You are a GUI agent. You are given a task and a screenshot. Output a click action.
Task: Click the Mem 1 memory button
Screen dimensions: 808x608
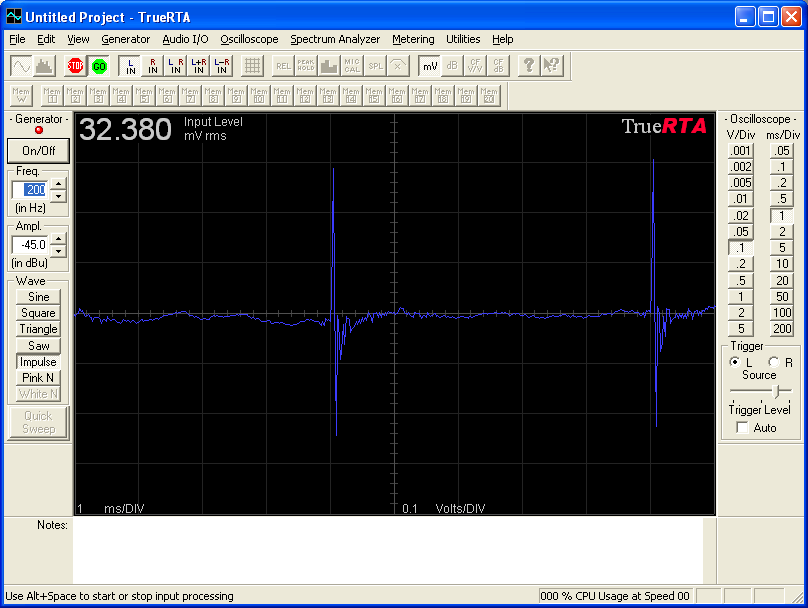(52, 95)
